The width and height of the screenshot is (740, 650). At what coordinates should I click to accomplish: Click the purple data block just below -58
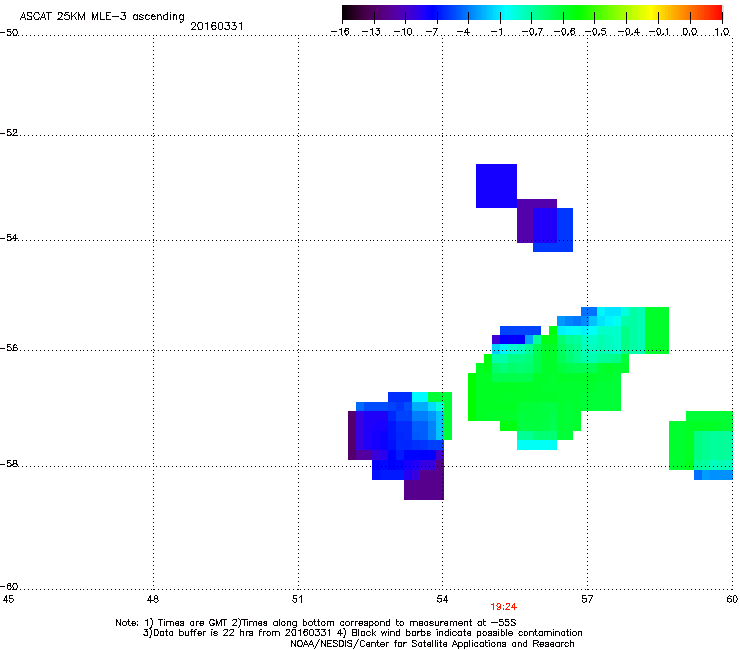[x=424, y=486]
